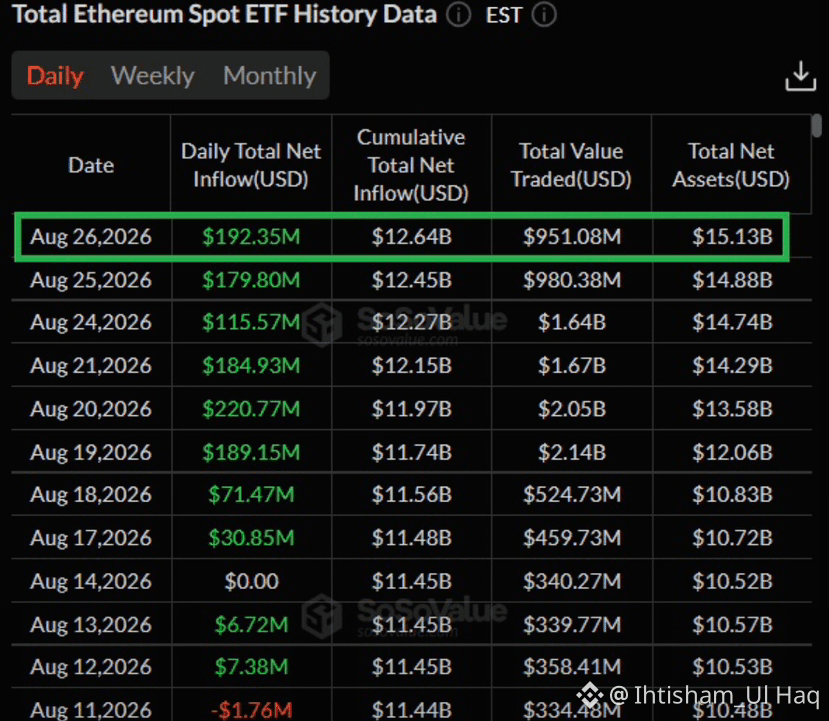
Task: Click the $358.41M traded value
Action: click(x=572, y=667)
